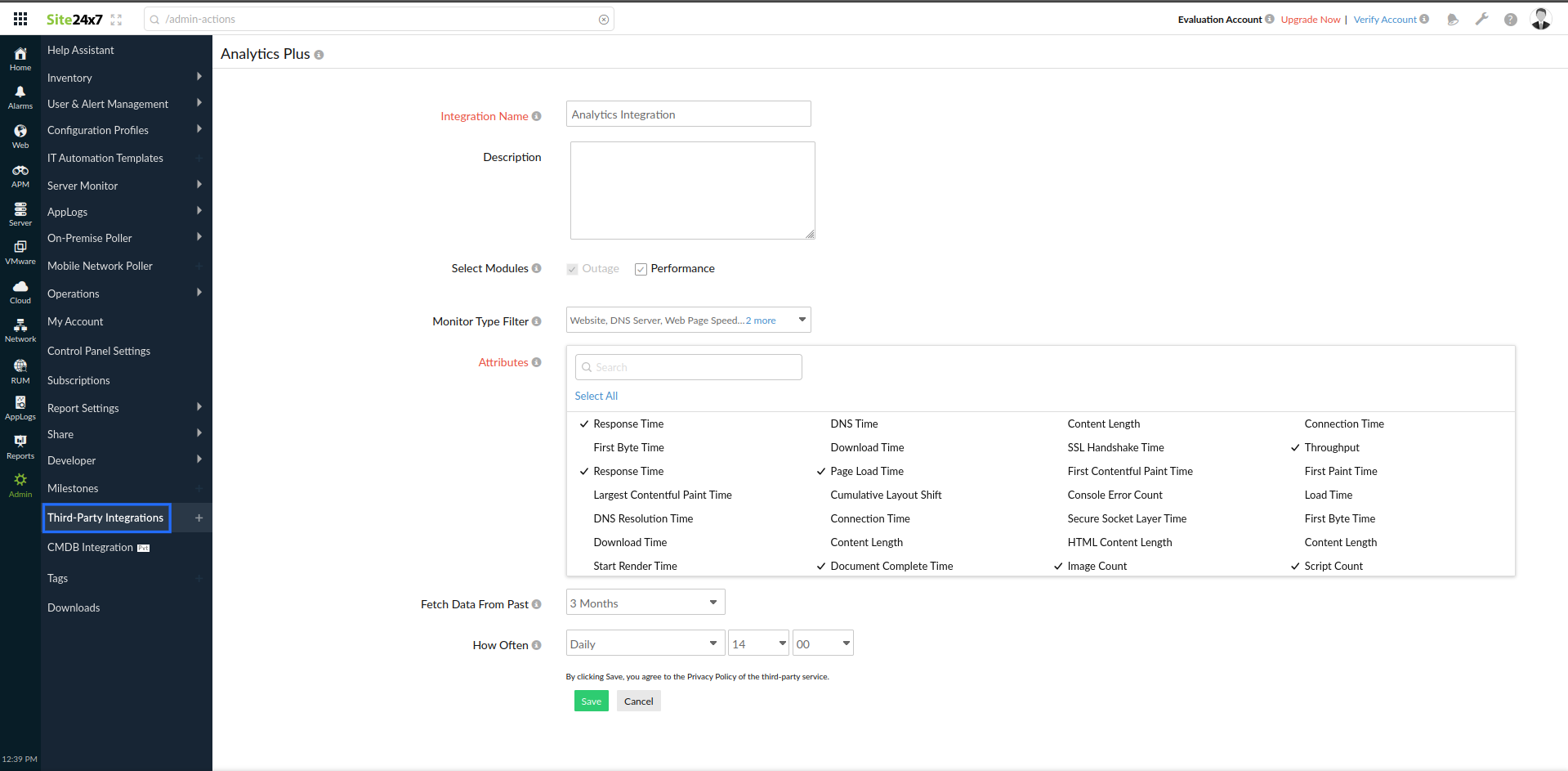Image resolution: width=1568 pixels, height=771 pixels.
Task: Select the RUM icon in the sidebar
Action: (x=20, y=367)
